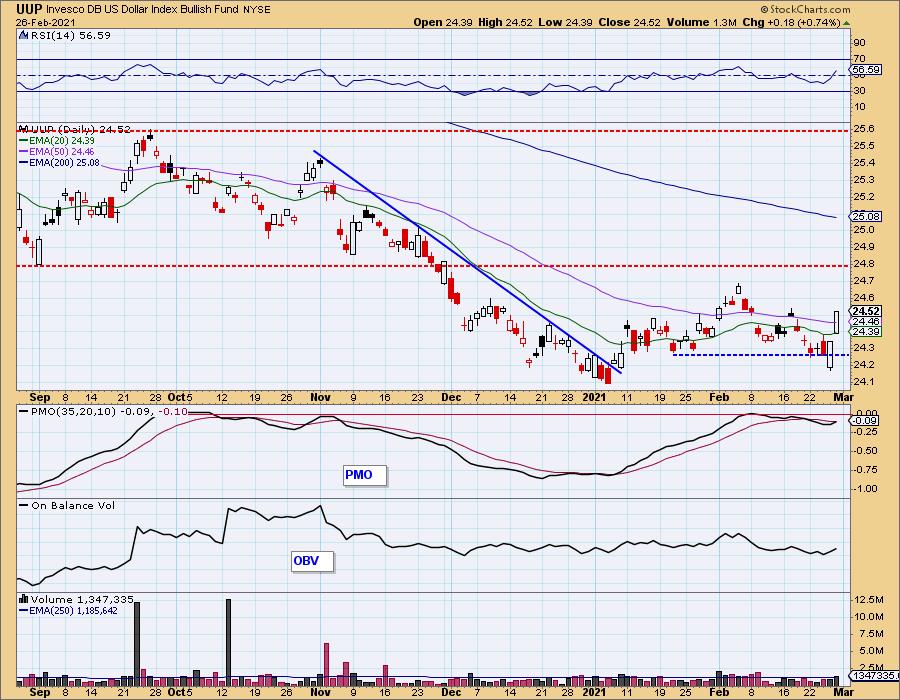Click the 24.8 price axis label
The width and height of the screenshot is (900, 700).
coord(864,264)
